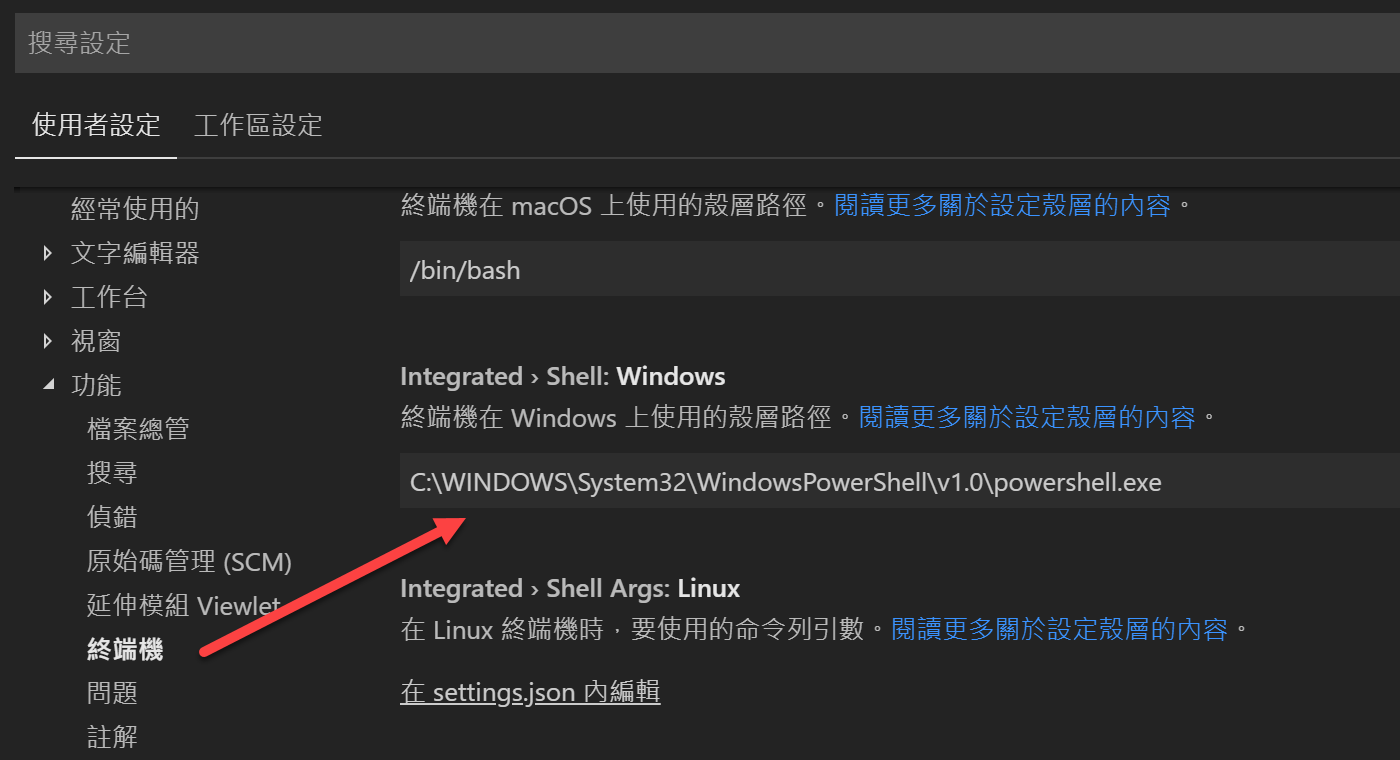Image resolution: width=1400 pixels, height=760 pixels.
Task: Expand the 工作台 tree arrow
Action: coord(48,298)
